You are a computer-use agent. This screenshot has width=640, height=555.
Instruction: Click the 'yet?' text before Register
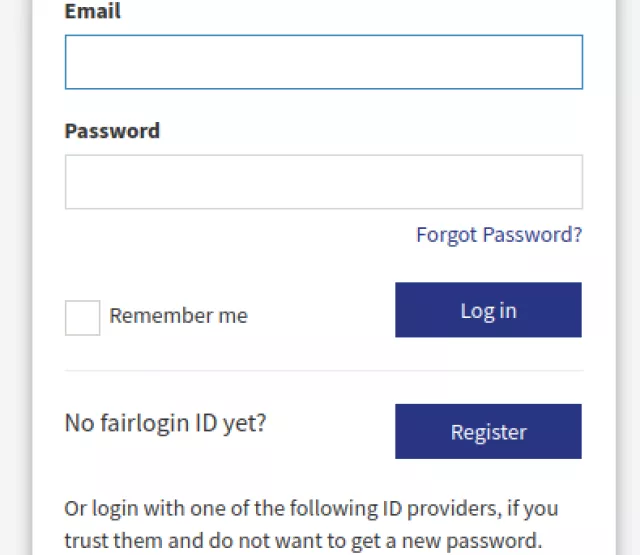coord(244,423)
